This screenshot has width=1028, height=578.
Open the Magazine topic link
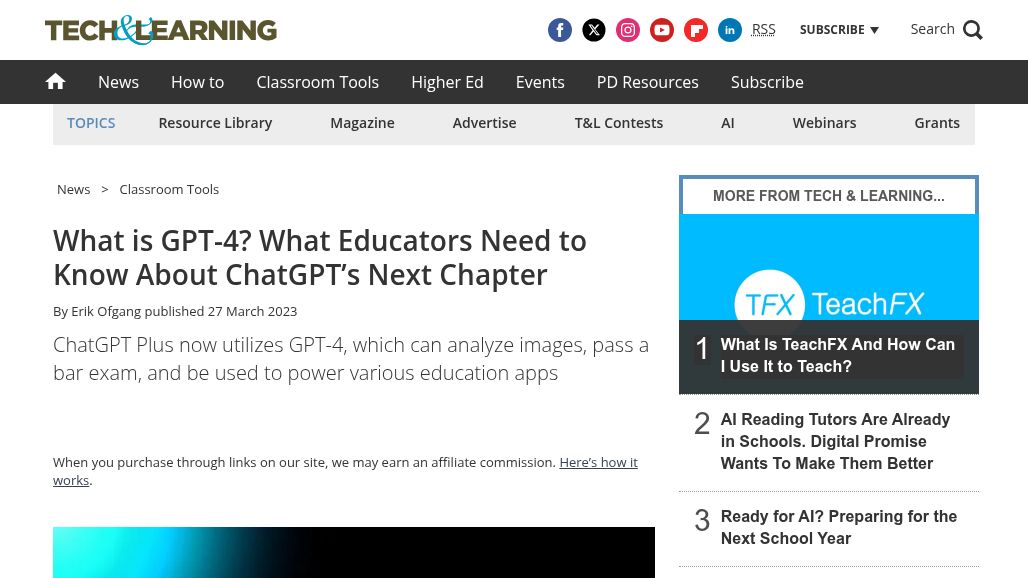pyautogui.click(x=362, y=123)
